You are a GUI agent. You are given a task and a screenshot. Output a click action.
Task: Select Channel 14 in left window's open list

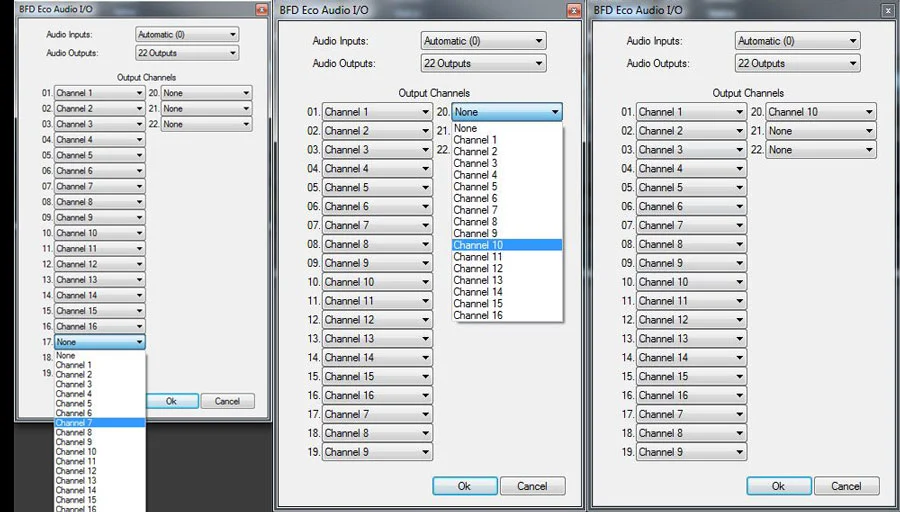click(x=100, y=490)
